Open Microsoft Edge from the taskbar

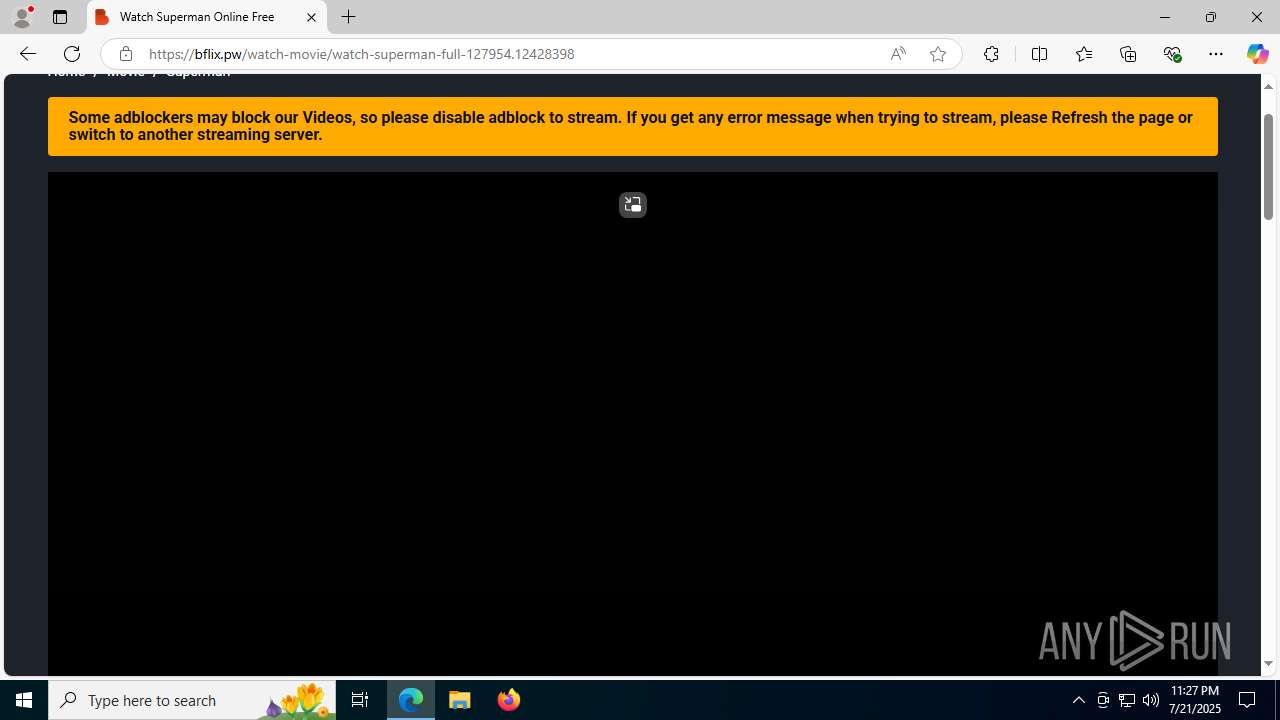point(411,700)
